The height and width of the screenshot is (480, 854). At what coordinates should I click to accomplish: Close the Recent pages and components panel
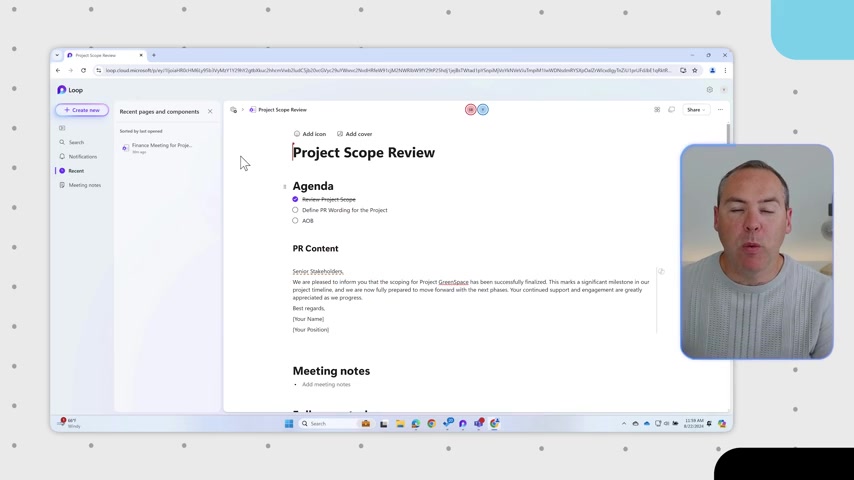(210, 112)
